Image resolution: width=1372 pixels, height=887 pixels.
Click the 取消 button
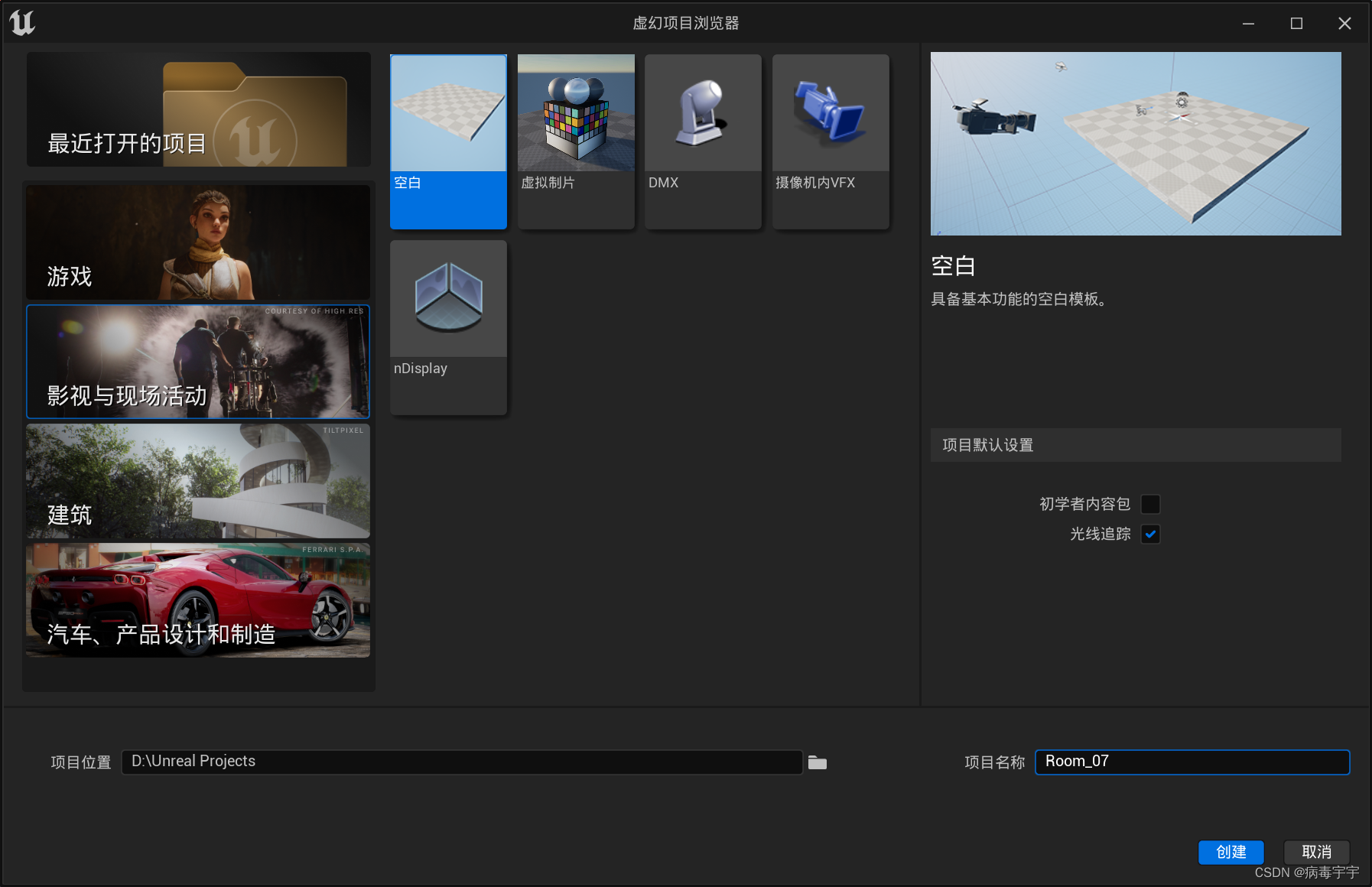coord(1316,851)
